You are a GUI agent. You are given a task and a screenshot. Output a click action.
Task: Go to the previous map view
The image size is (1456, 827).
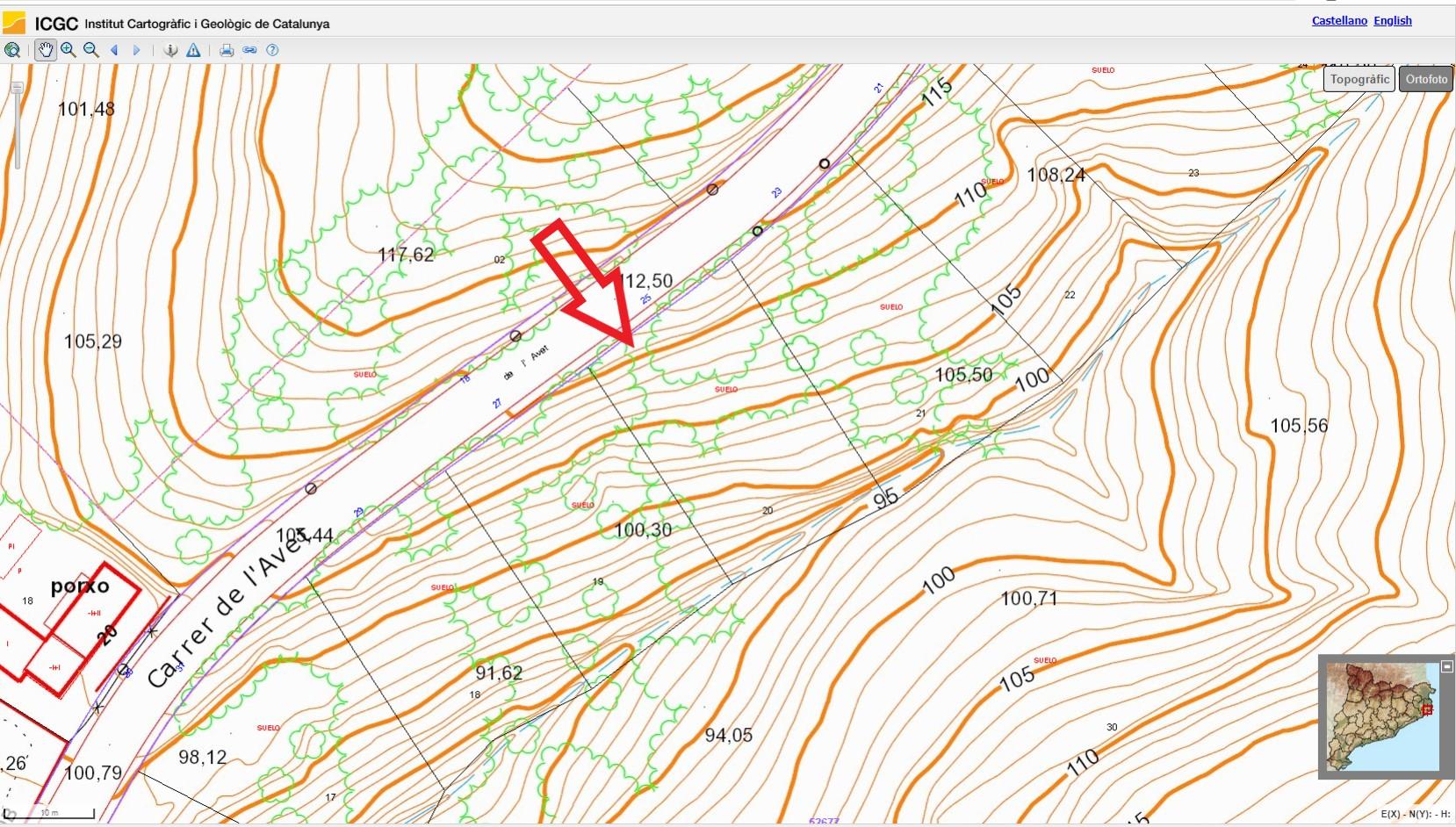(114, 50)
